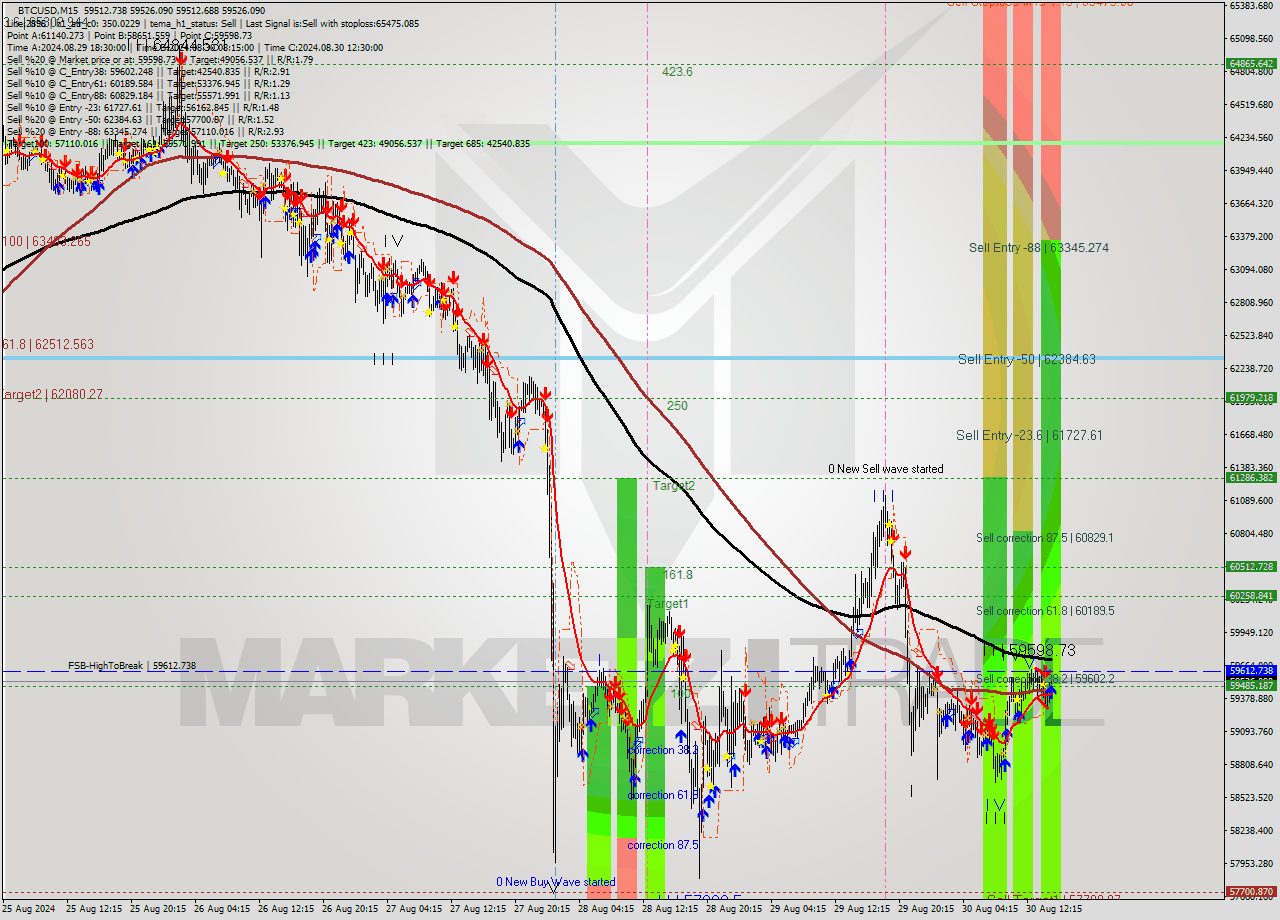Click the 'FSB-HighToBreak | 59612.738' label
The image size is (1280, 920).
[132, 666]
